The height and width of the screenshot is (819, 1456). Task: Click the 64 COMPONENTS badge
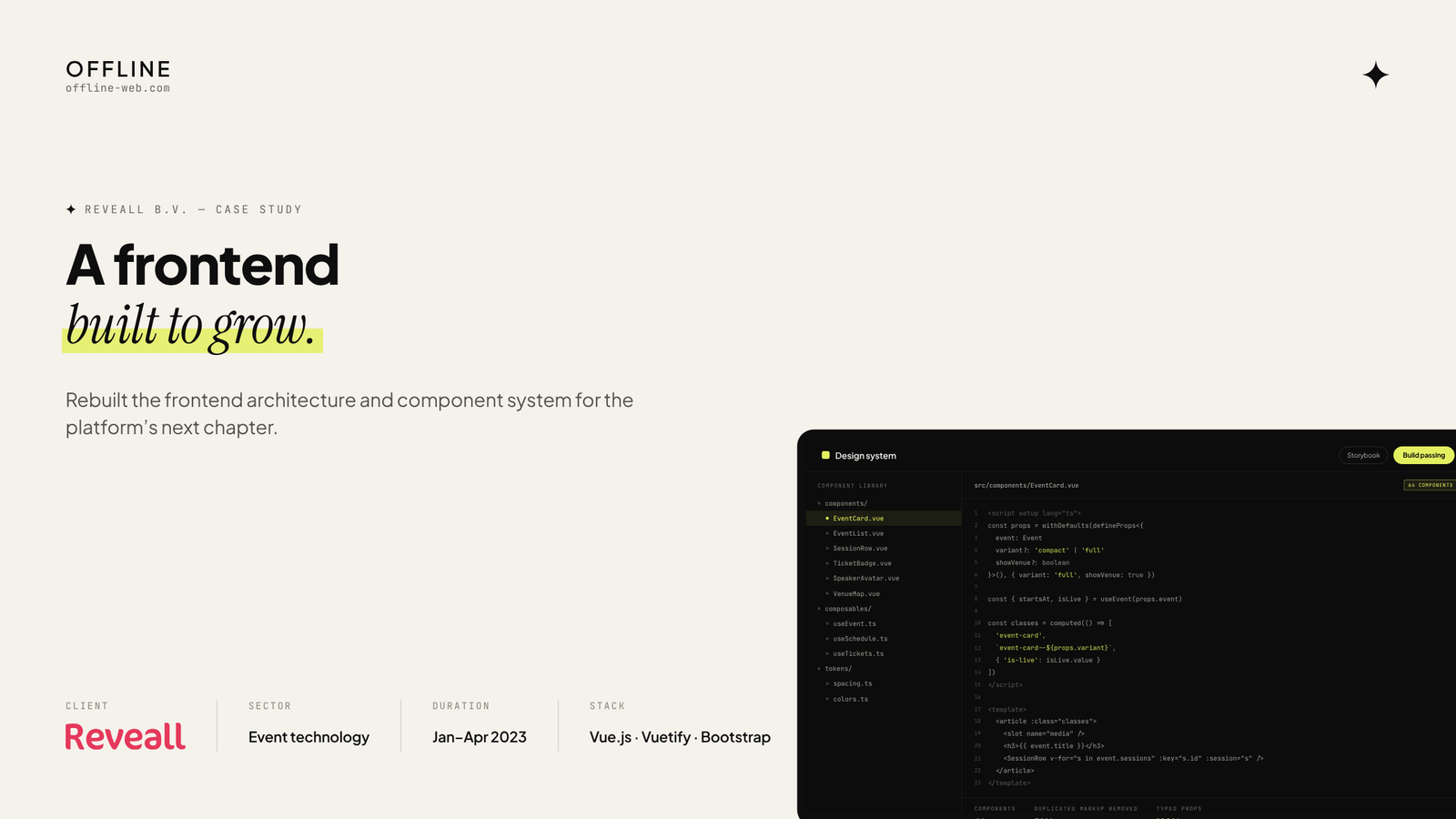[x=1430, y=485]
